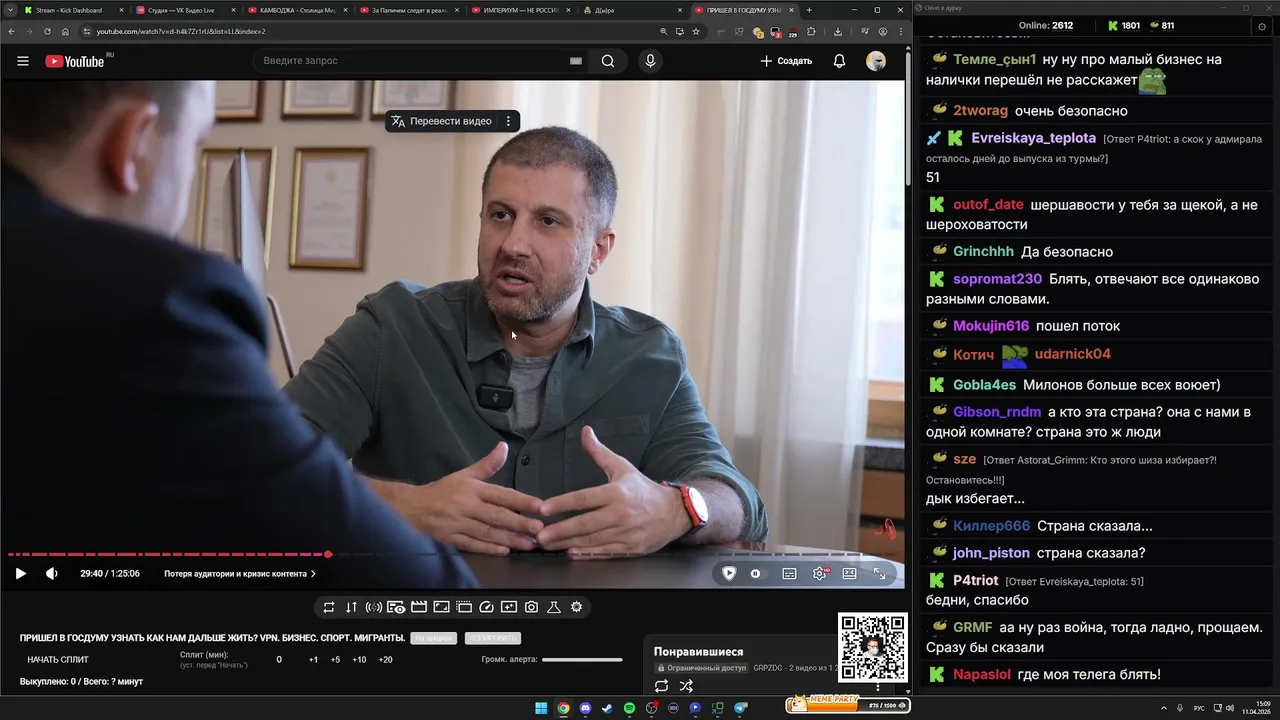
Task: Take video screenshot with camera icon
Action: click(531, 607)
